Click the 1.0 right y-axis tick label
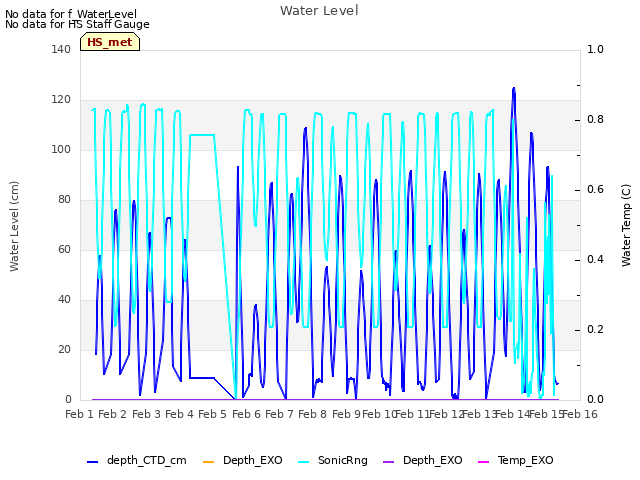Image resolution: width=640 pixels, height=480 pixels. tap(595, 49)
